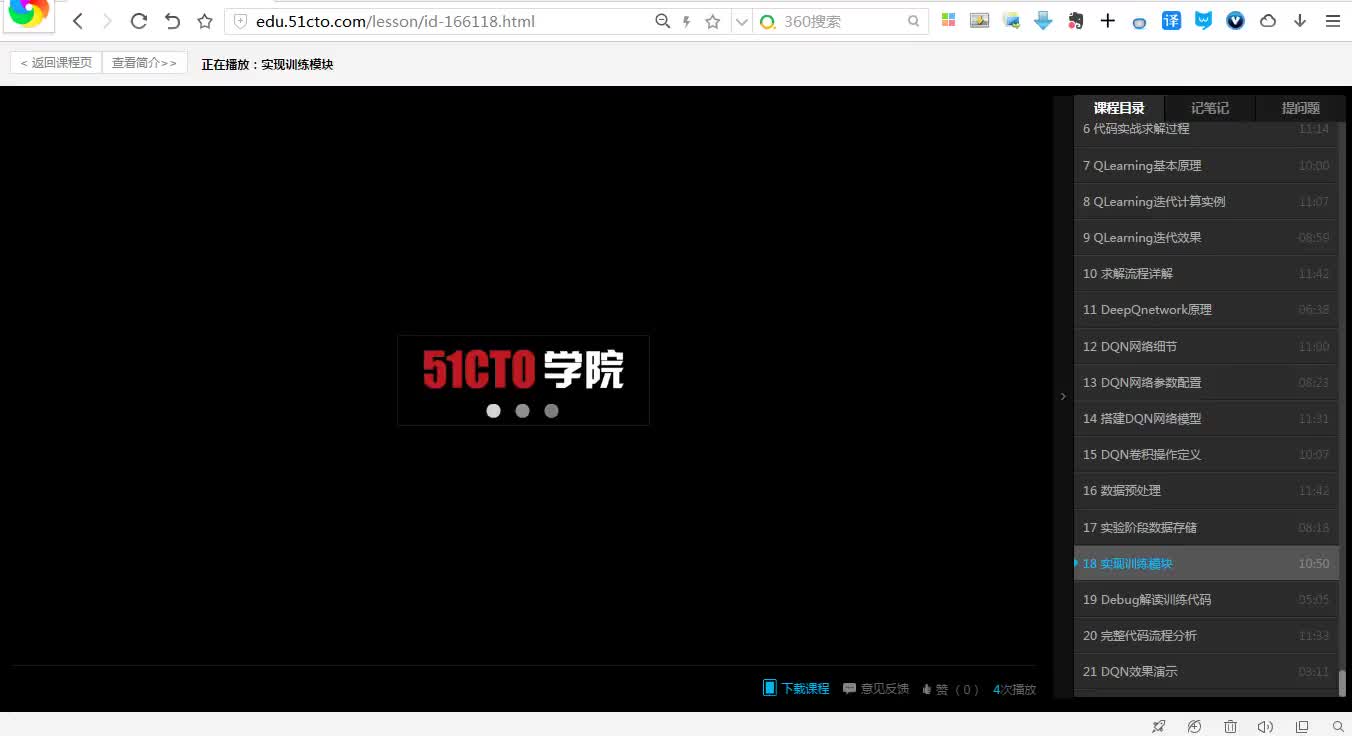Open lesson 8 QLearning迭代计算实例
Viewport: 1352px width, 736px height.
(1206, 202)
